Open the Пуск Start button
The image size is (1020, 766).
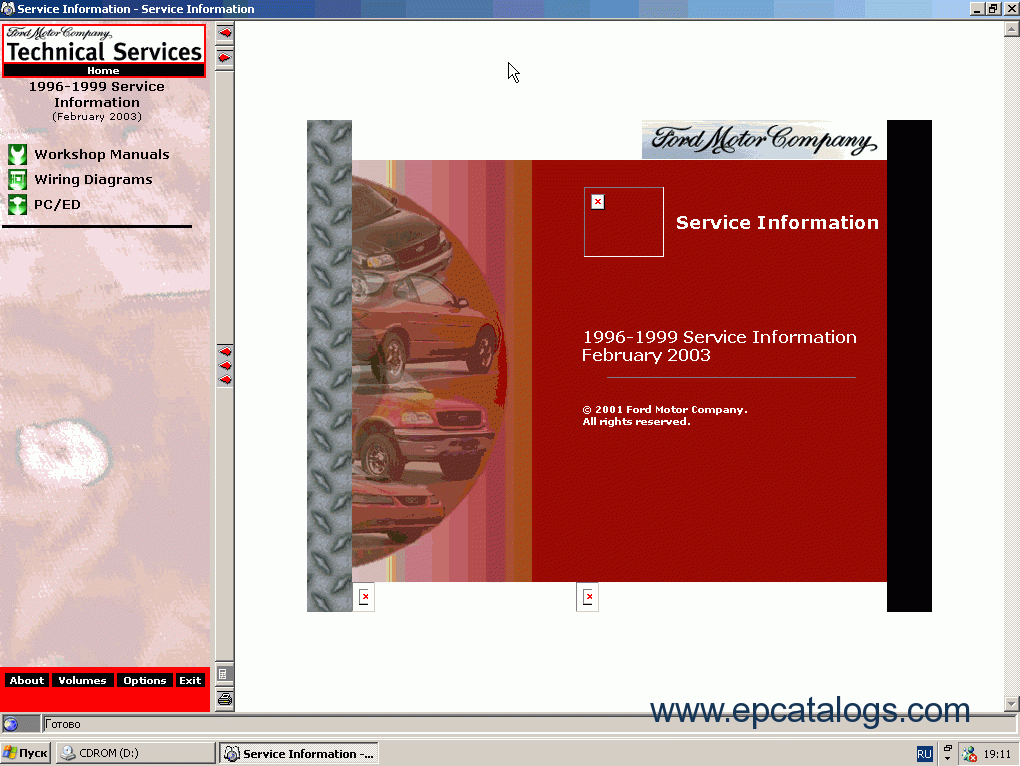coord(25,753)
